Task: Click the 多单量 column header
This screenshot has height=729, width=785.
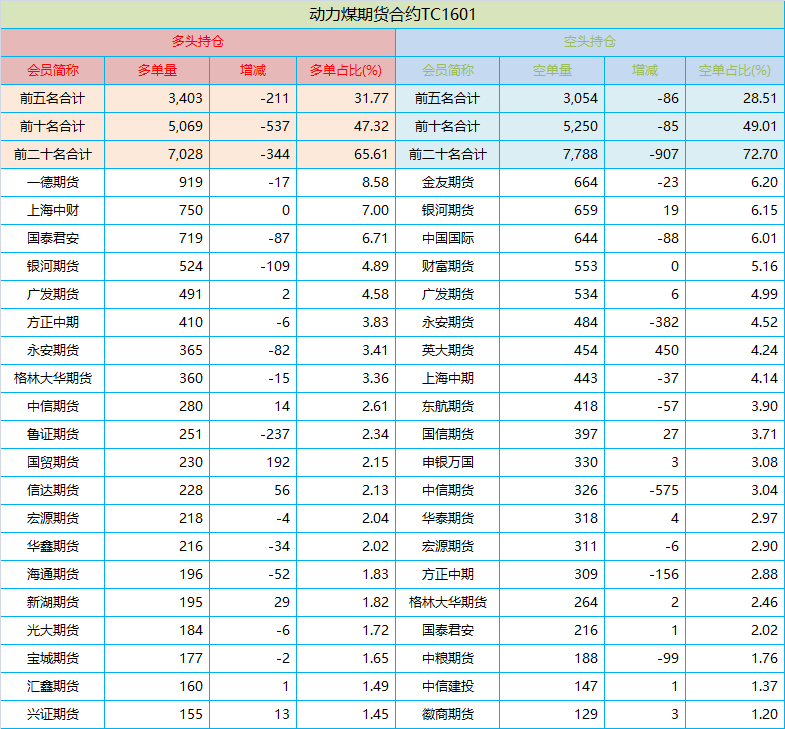Action: [x=157, y=70]
